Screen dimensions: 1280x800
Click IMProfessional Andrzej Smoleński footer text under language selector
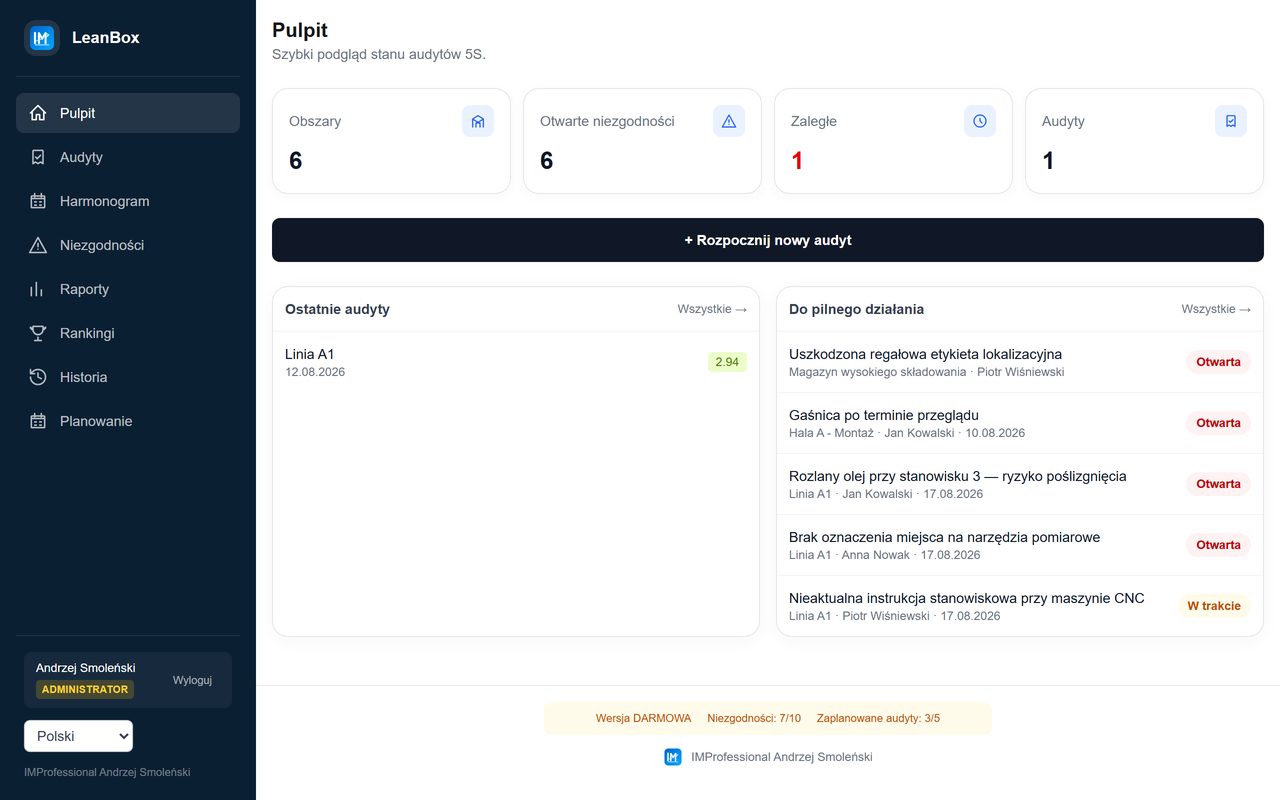click(x=107, y=772)
